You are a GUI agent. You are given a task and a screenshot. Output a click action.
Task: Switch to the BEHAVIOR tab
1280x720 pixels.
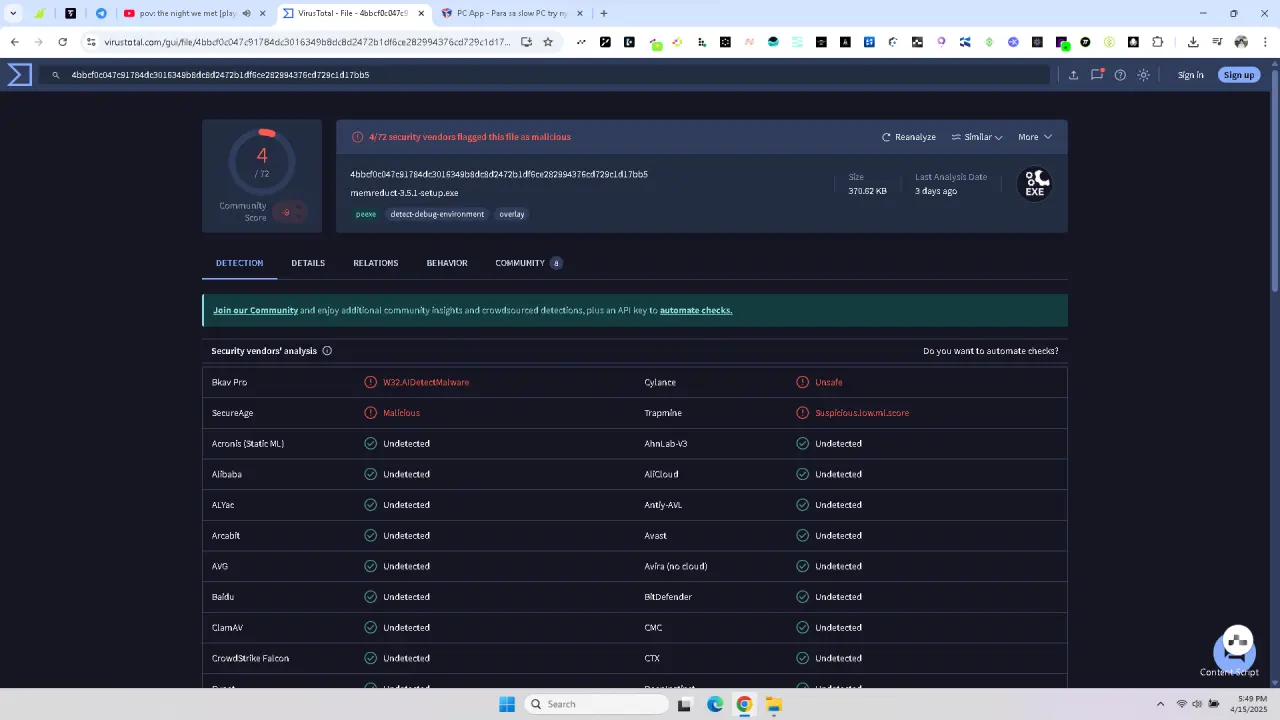tap(447, 263)
